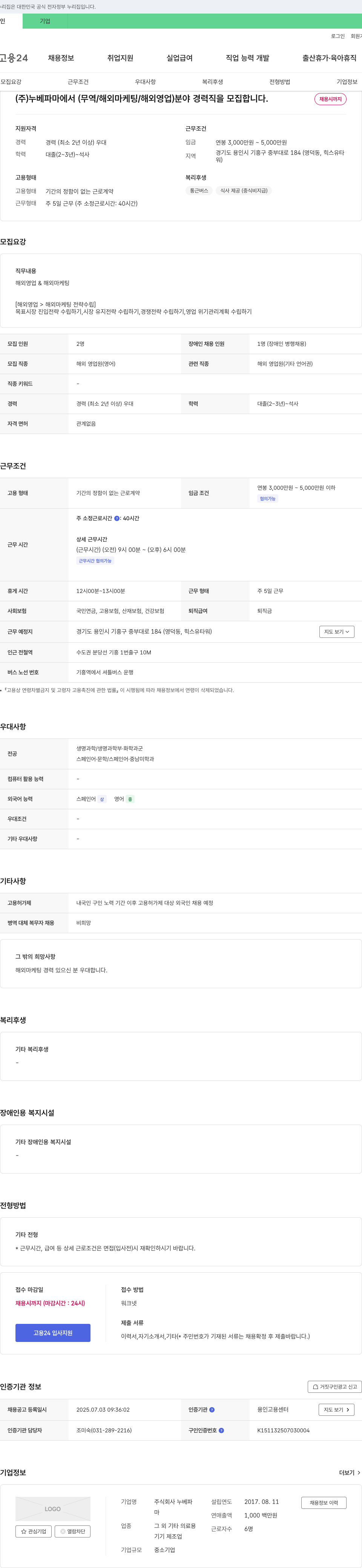Click the 통근버스 benefit tag

199,191
